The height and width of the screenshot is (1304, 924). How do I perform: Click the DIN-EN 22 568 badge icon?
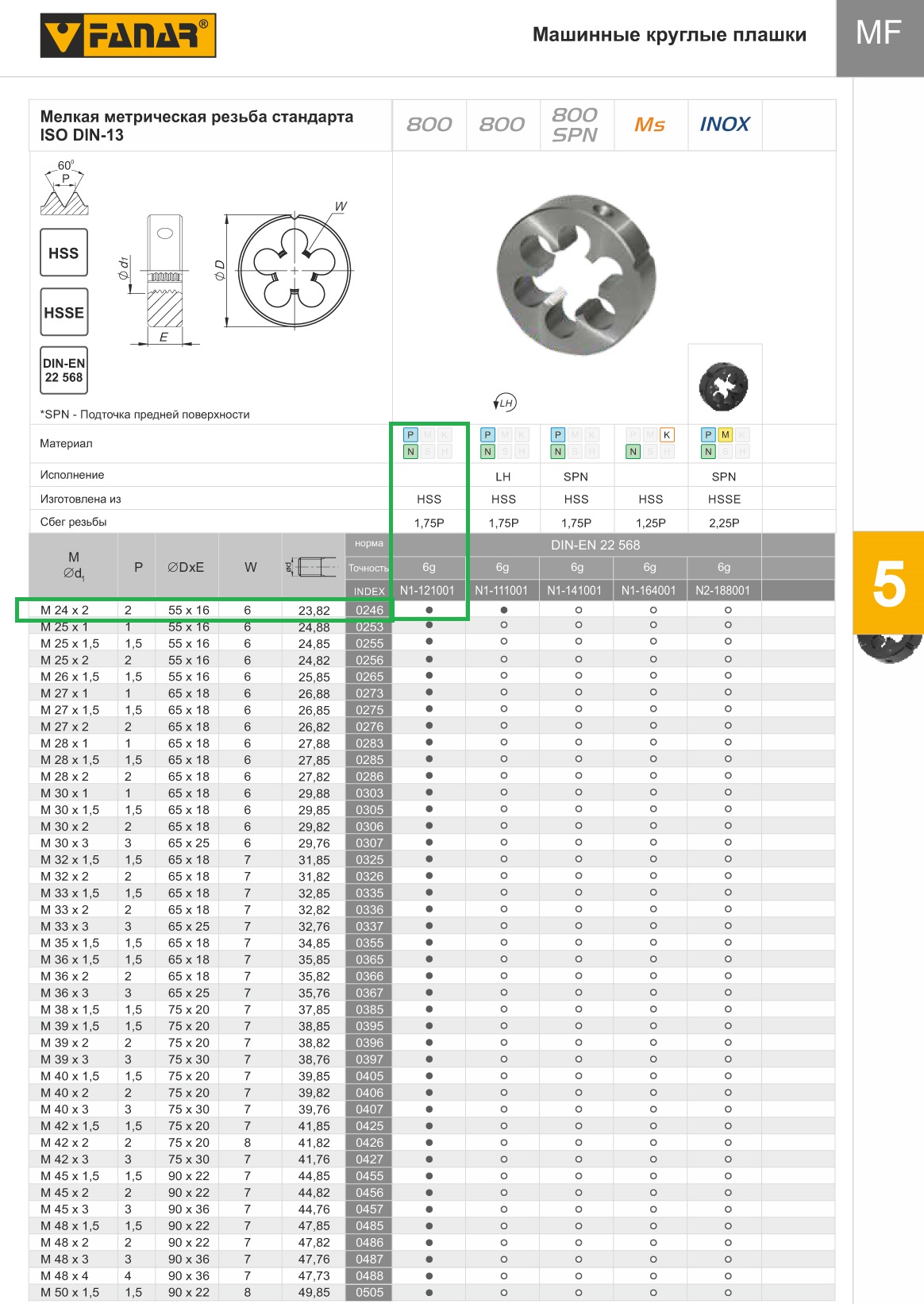click(64, 370)
